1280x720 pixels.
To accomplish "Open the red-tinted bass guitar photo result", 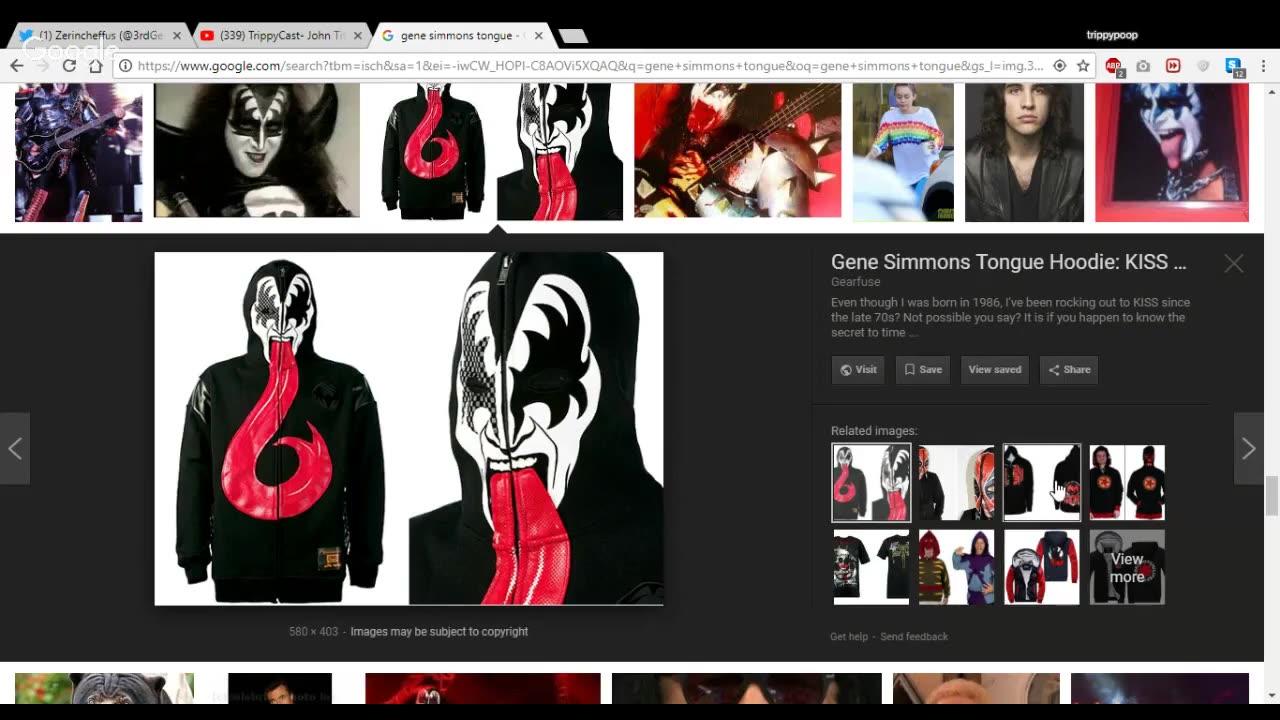I will click(737, 150).
